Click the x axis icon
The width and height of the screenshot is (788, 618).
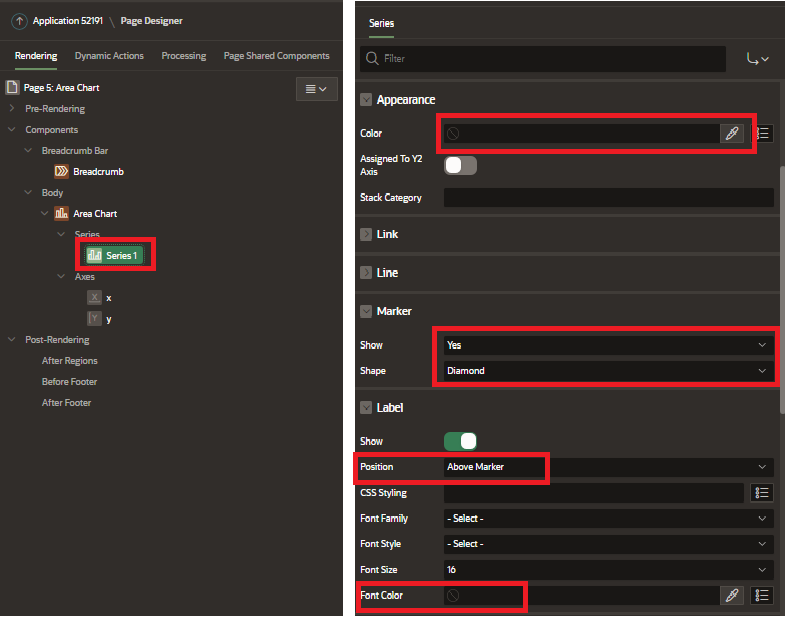coord(94,297)
